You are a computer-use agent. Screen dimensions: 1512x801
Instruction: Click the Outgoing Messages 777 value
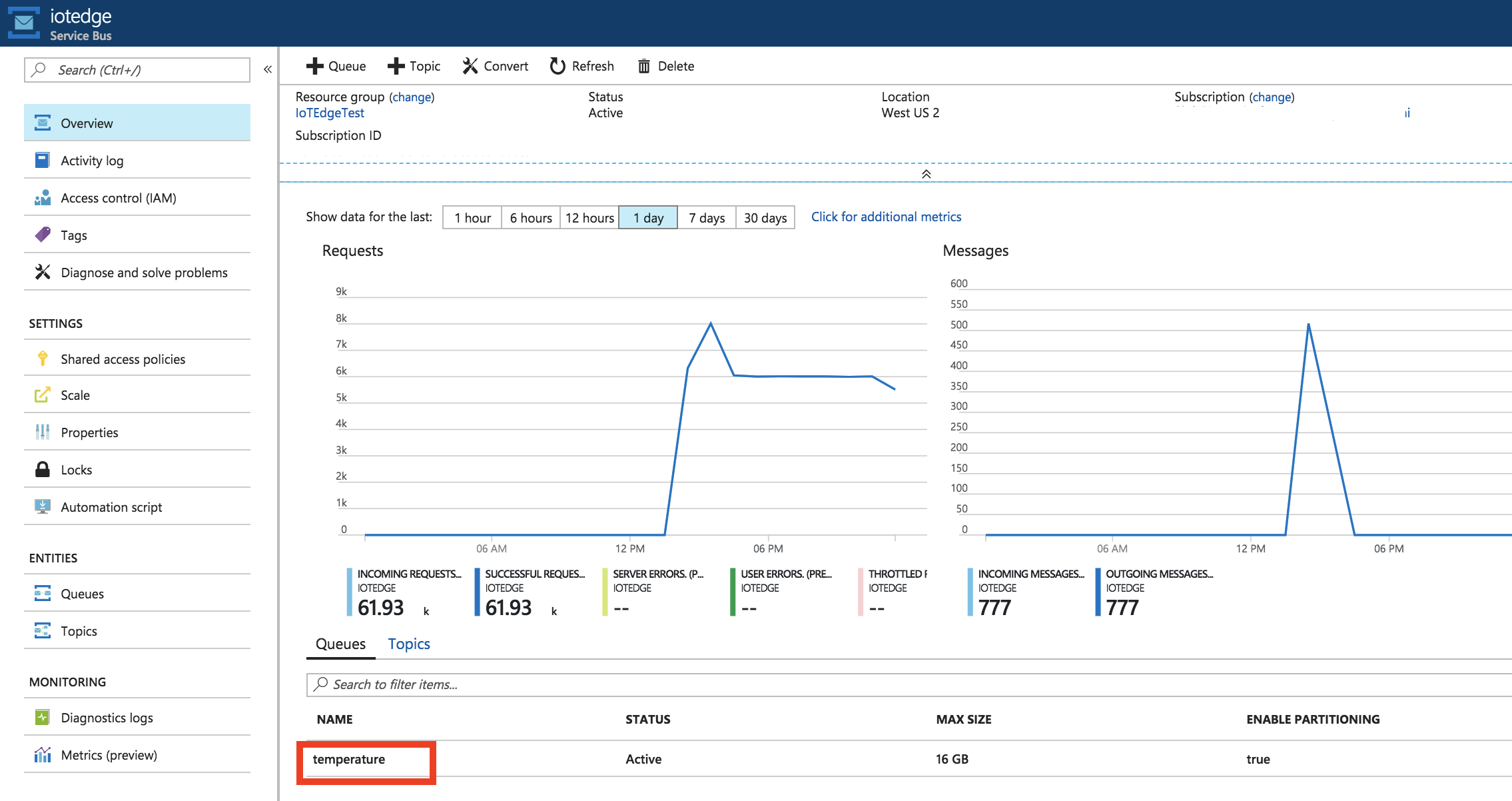point(1122,607)
